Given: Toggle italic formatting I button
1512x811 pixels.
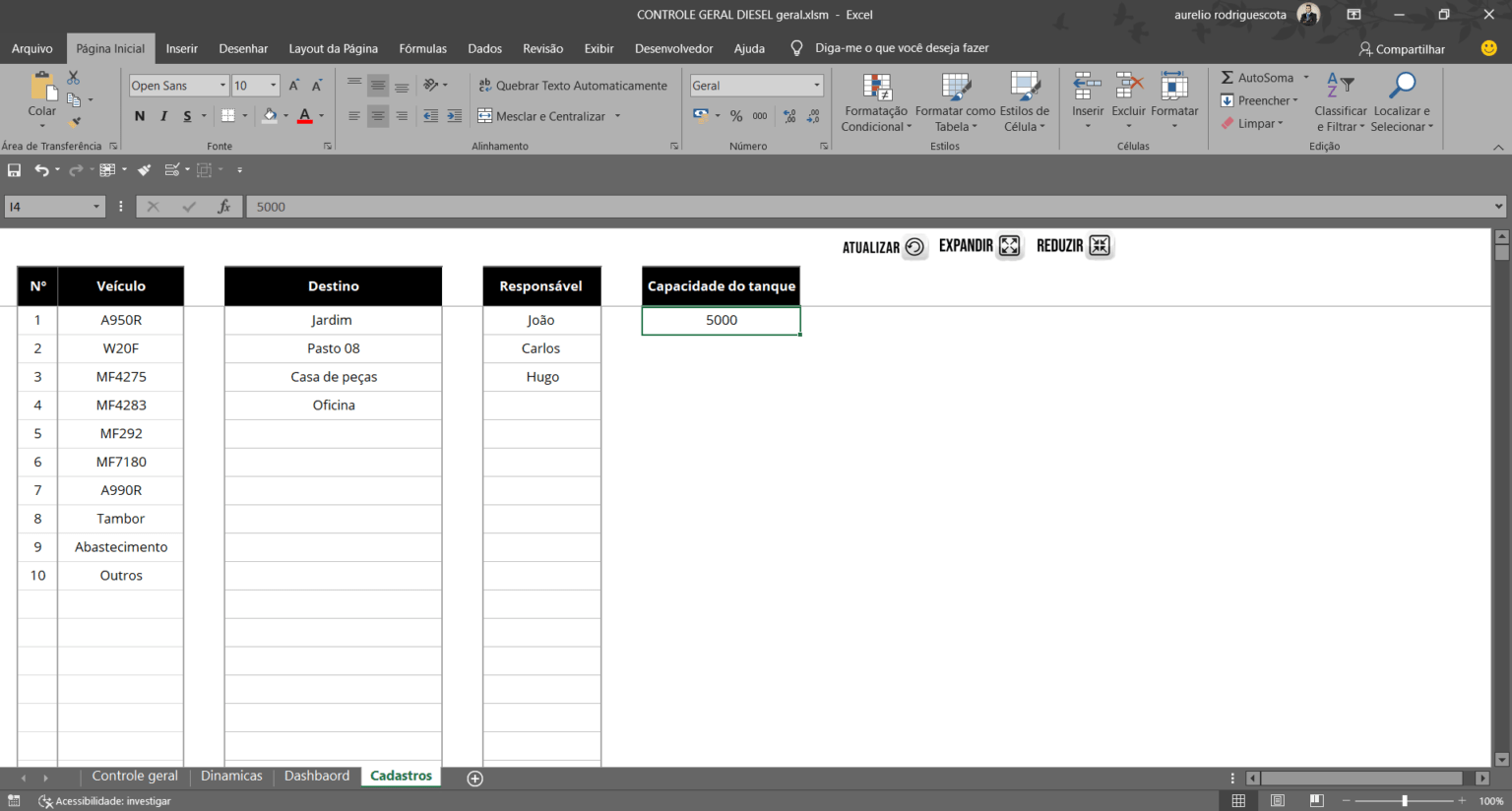Looking at the screenshot, I should tap(163, 116).
